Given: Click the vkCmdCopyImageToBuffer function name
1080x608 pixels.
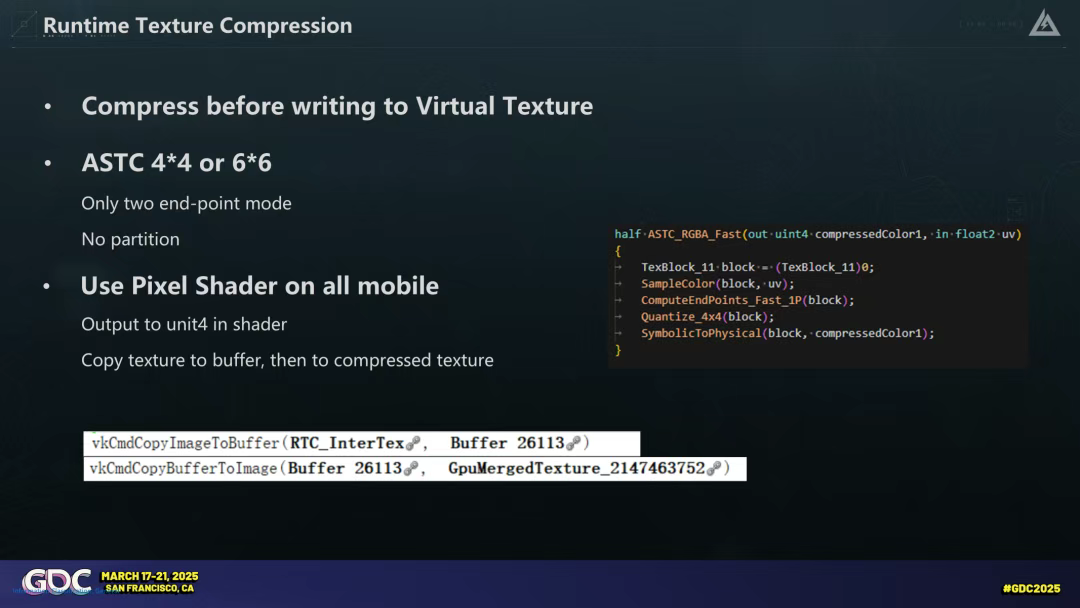Looking at the screenshot, I should coord(185,443).
